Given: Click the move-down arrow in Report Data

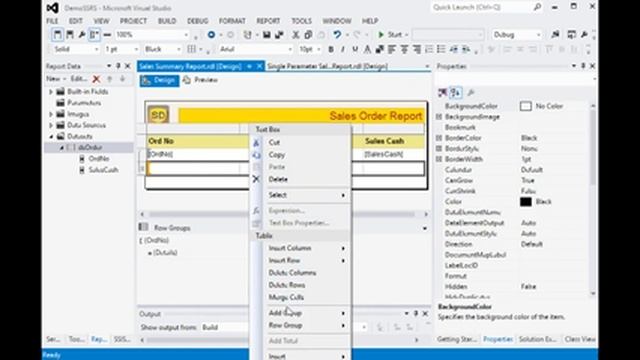Looking at the screenshot, I should click(122, 79).
